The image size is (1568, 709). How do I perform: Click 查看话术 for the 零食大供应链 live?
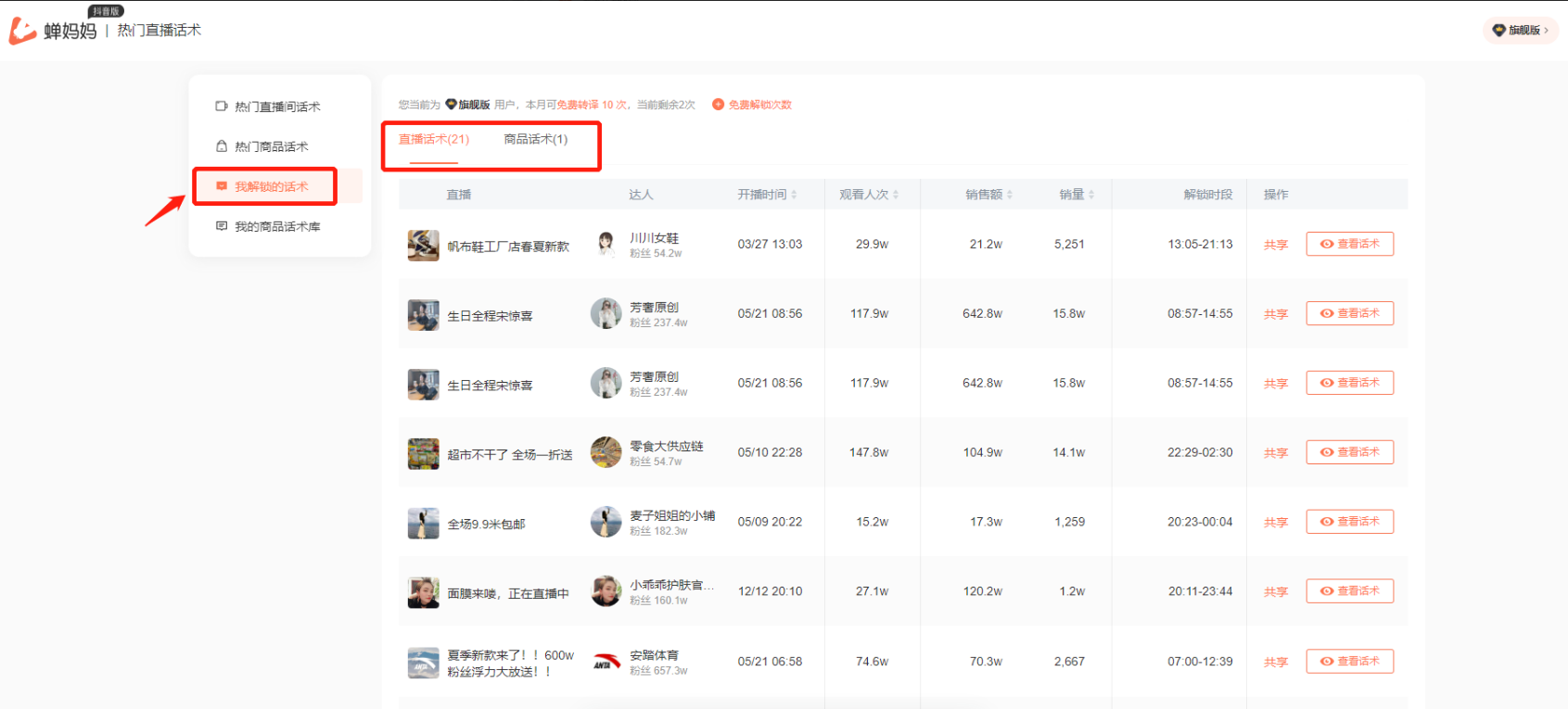click(1350, 452)
